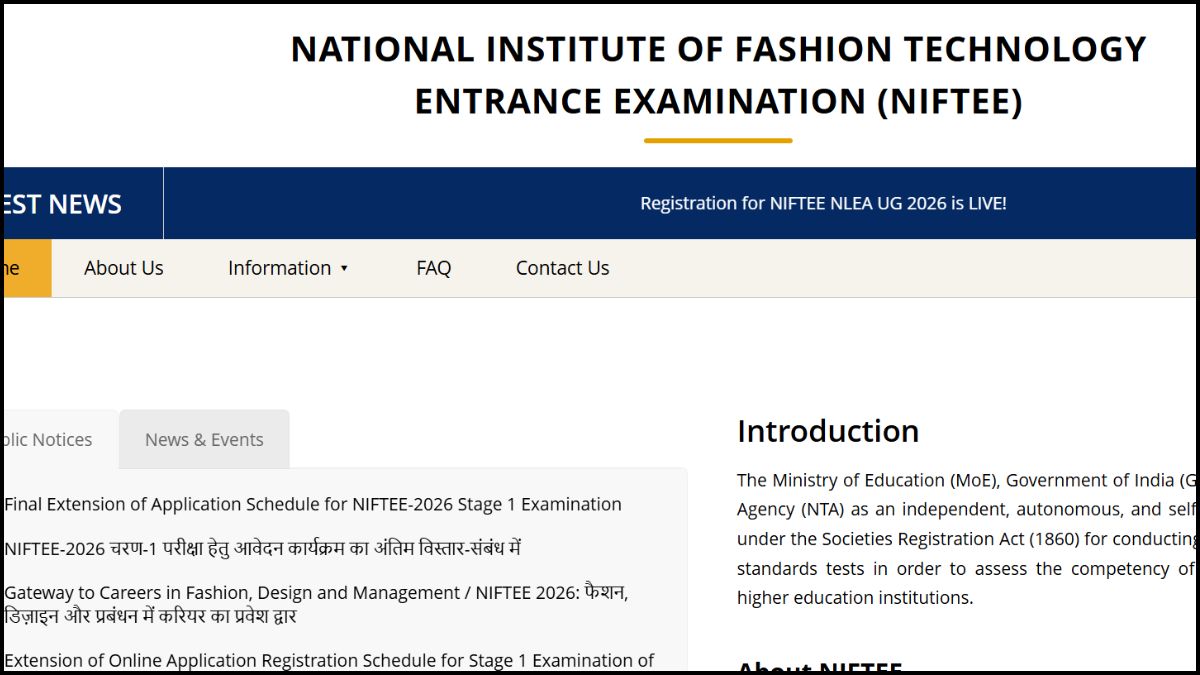Viewport: 1200px width, 675px height.
Task: Click the Introduction heading
Action: coord(827,431)
